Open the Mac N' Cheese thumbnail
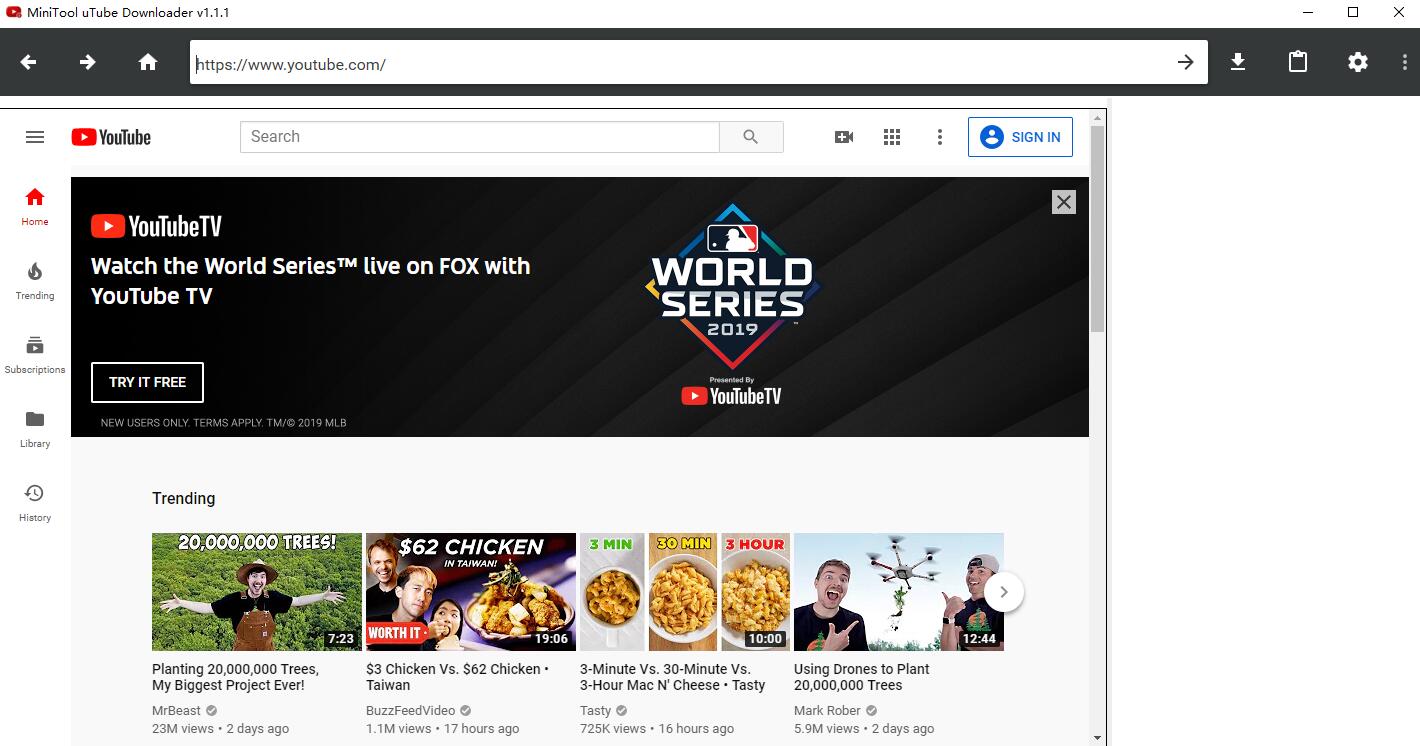The height and width of the screenshot is (746, 1420). point(685,592)
